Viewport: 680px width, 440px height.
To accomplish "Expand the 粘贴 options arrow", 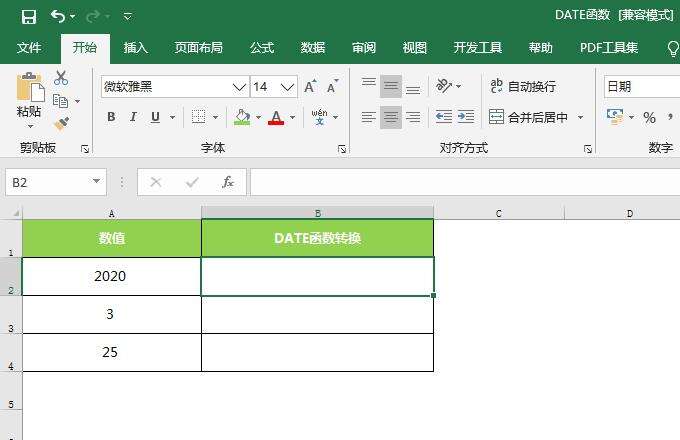I will pyautogui.click(x=30, y=127).
